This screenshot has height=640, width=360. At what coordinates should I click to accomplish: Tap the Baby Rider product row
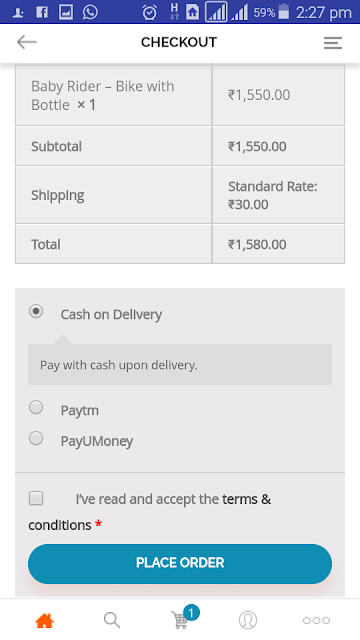point(180,96)
